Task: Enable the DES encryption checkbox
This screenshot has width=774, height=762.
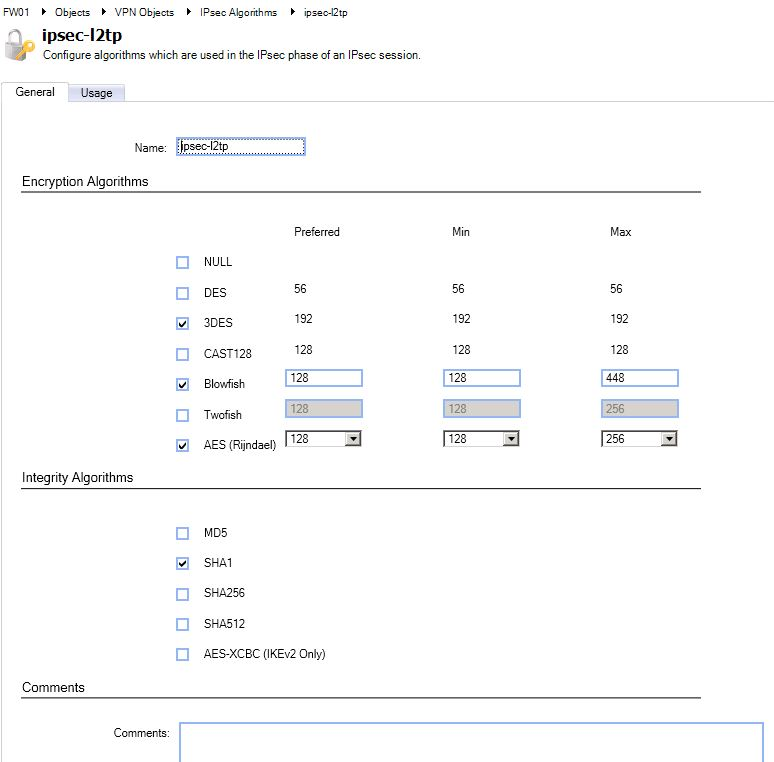Action: click(x=182, y=293)
